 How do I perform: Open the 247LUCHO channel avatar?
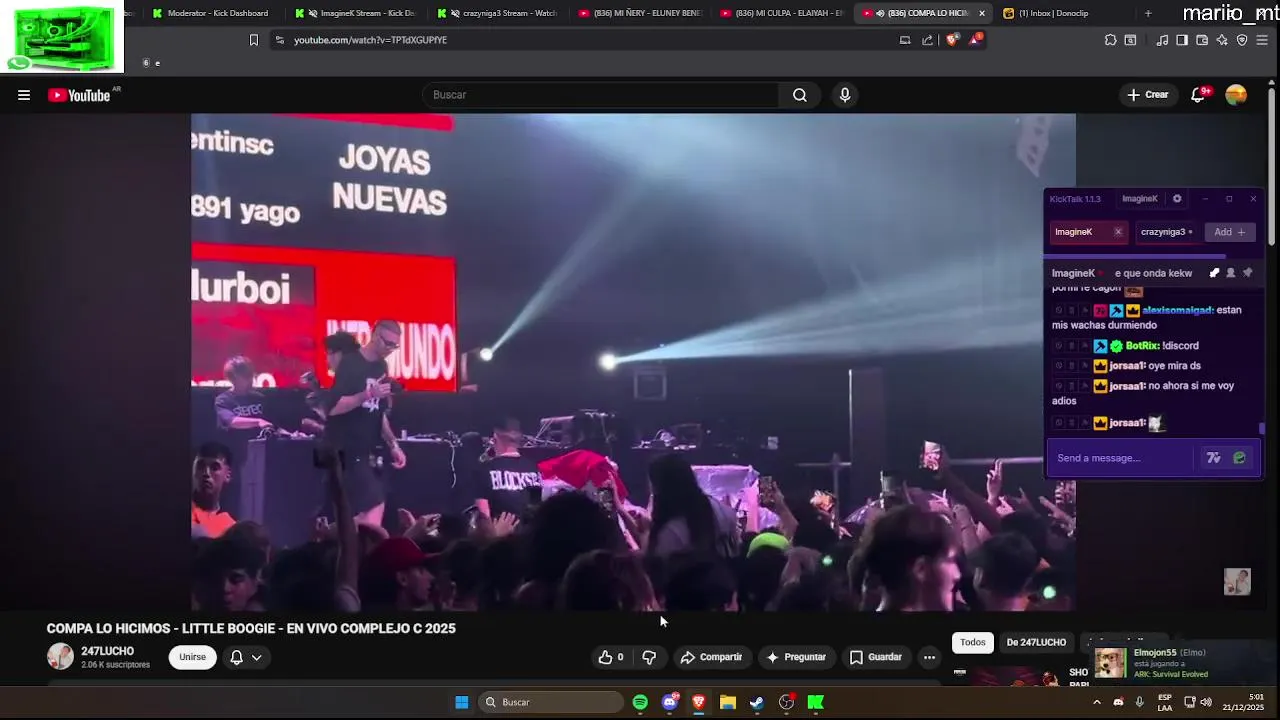pos(60,657)
